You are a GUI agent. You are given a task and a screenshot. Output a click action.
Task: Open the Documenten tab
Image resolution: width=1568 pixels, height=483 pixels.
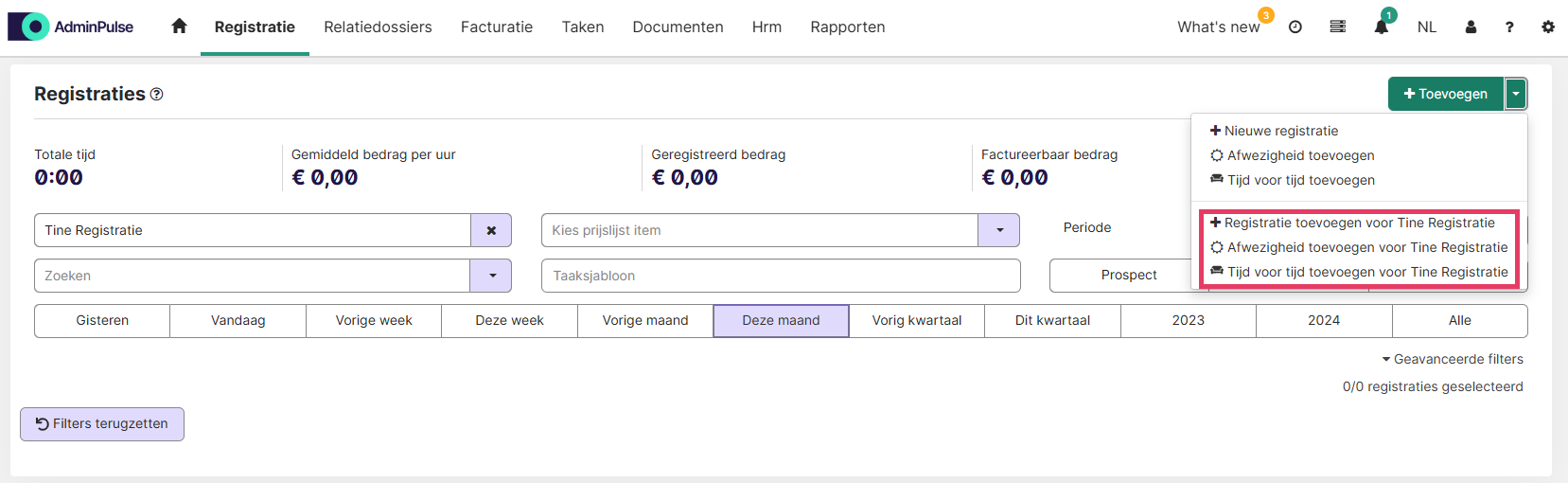678,27
